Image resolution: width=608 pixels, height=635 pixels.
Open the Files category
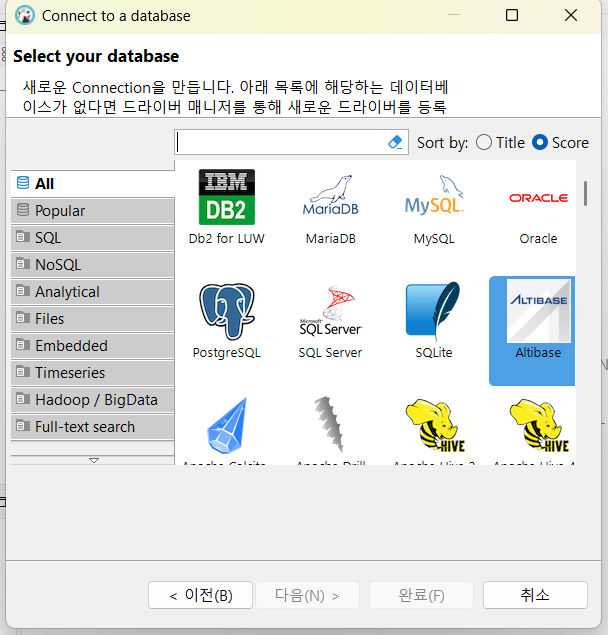click(x=93, y=319)
